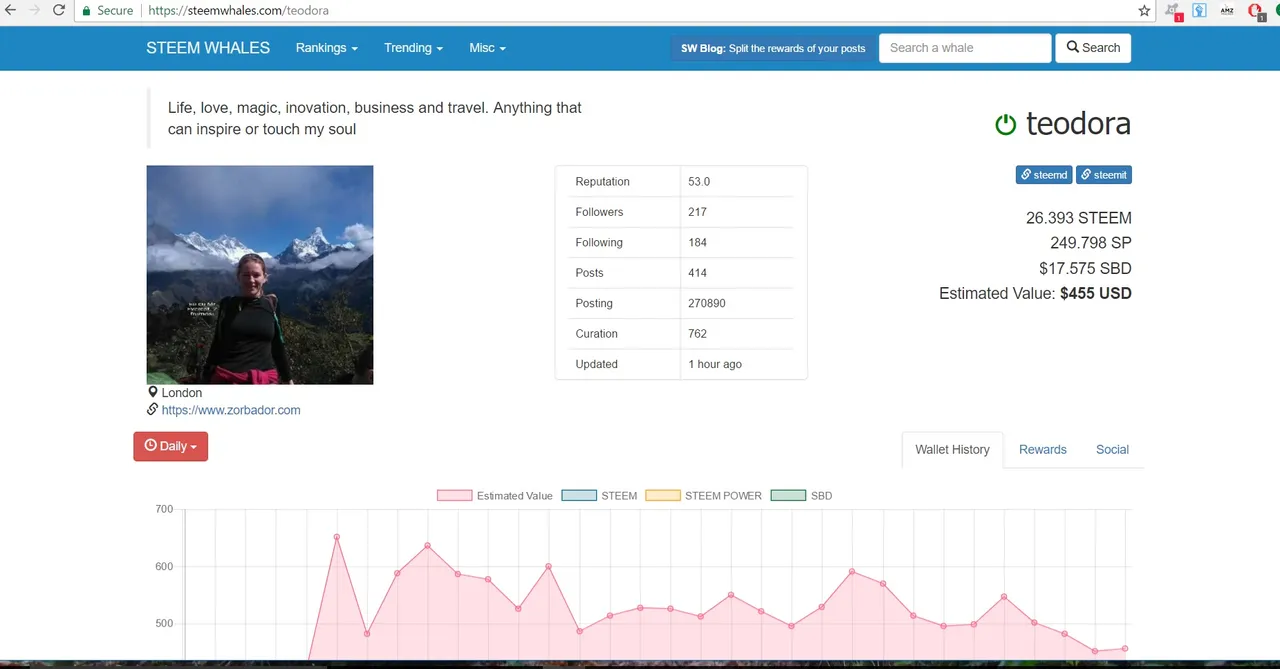
Task: Click the Updated value 1 hour ago
Action: tap(715, 364)
